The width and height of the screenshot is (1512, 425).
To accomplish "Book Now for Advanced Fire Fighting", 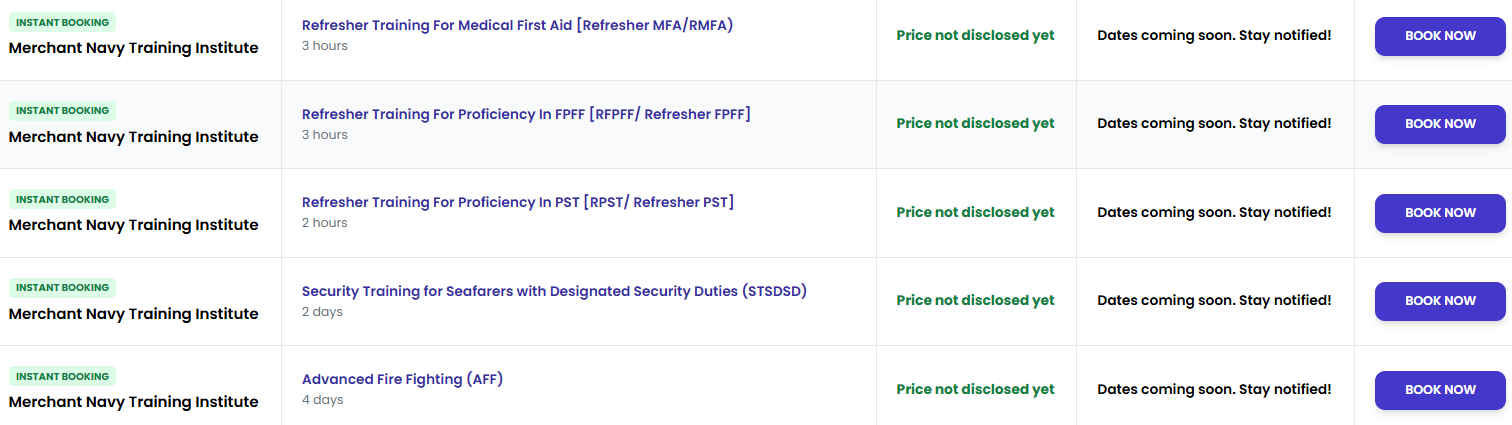I will point(1440,390).
